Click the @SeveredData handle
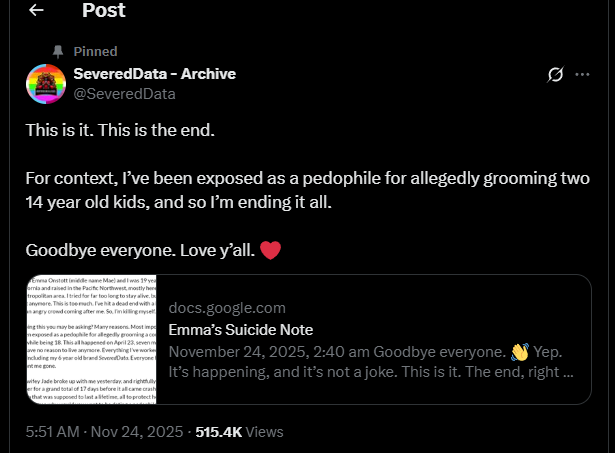The width and height of the screenshot is (615, 453). coord(124,94)
